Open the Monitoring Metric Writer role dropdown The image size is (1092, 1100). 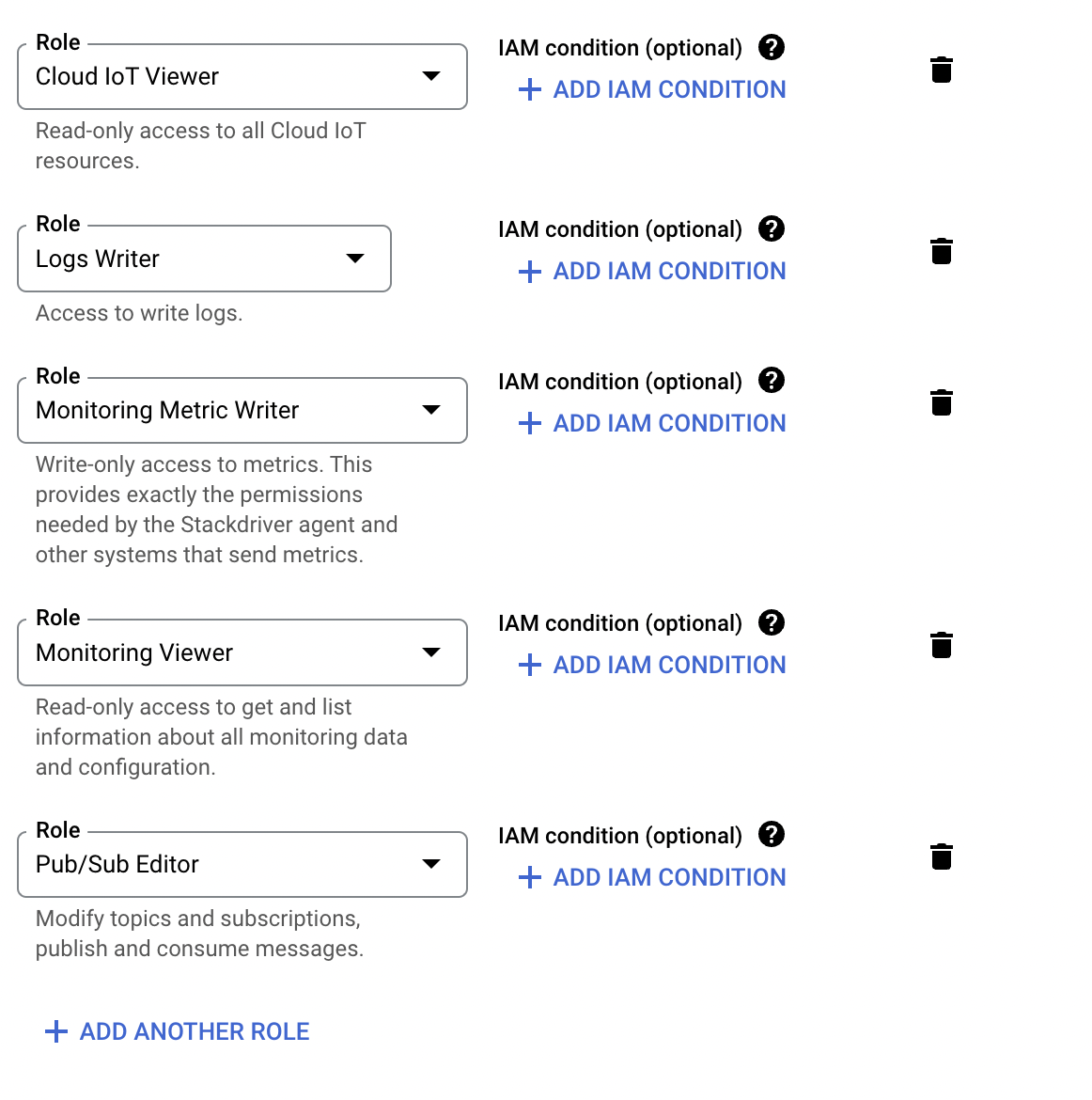pos(242,410)
